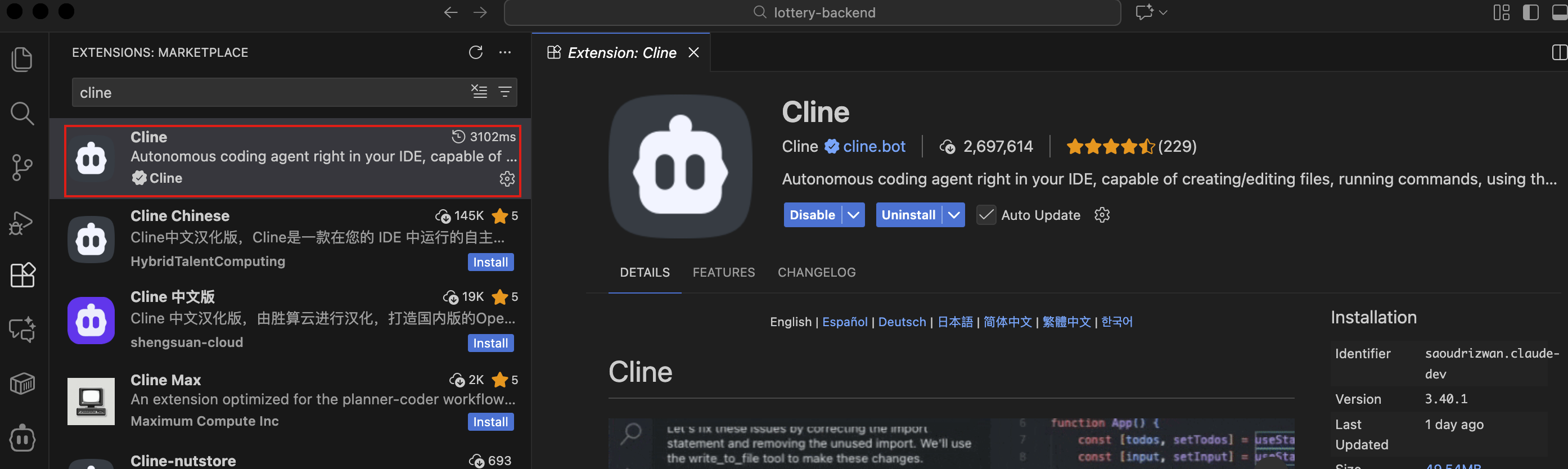Switch to the FEATURES tab

pos(723,273)
